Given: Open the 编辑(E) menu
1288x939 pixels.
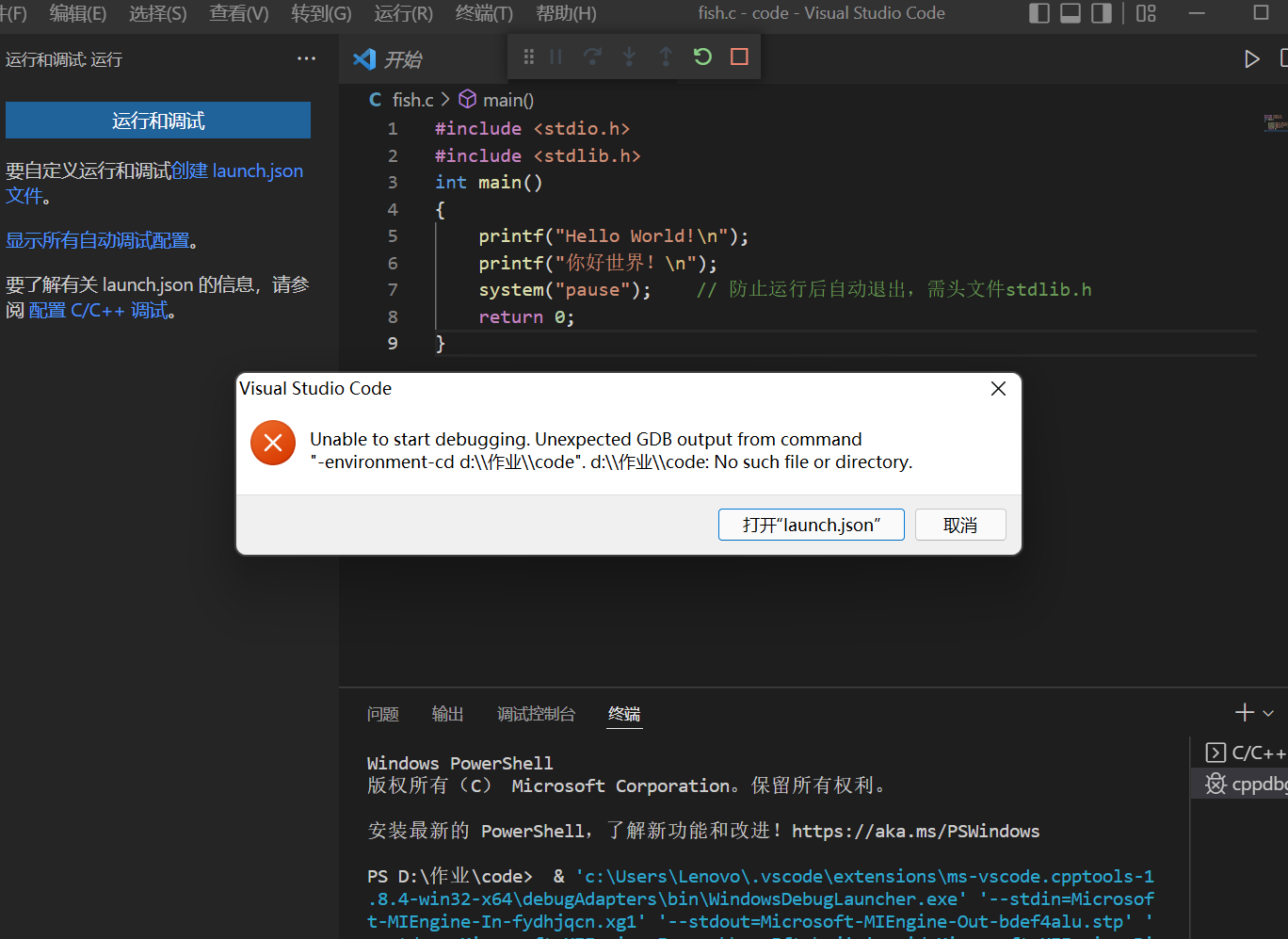Looking at the screenshot, I should [78, 13].
